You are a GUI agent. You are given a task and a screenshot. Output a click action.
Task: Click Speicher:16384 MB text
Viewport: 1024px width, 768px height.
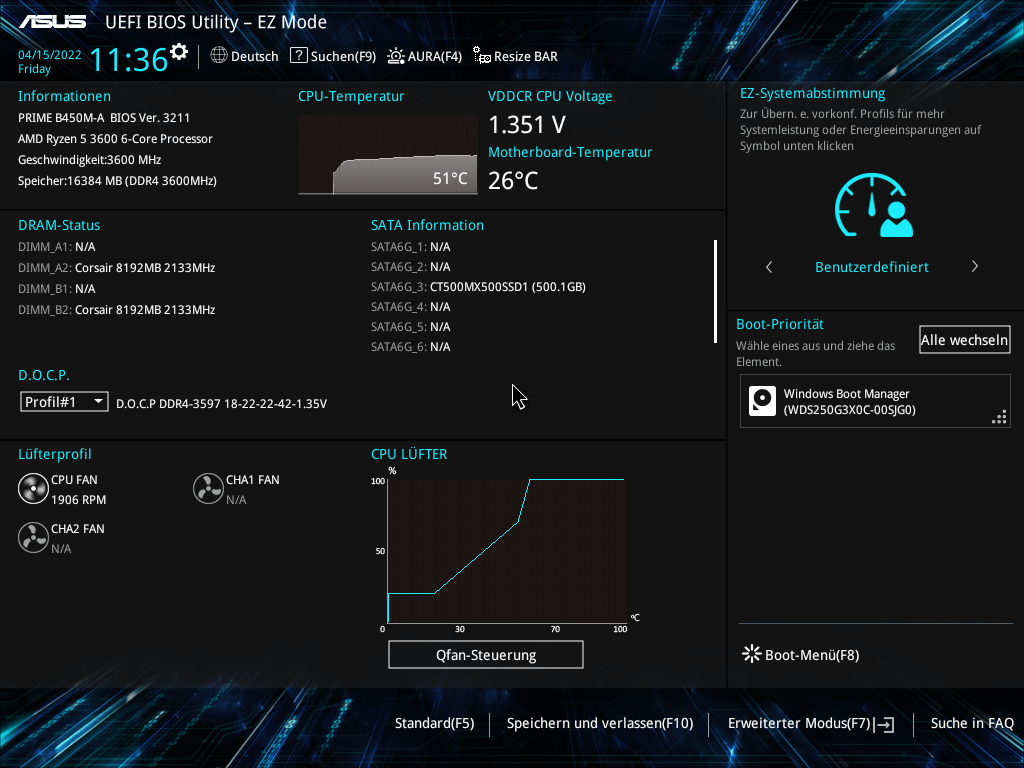coord(117,180)
